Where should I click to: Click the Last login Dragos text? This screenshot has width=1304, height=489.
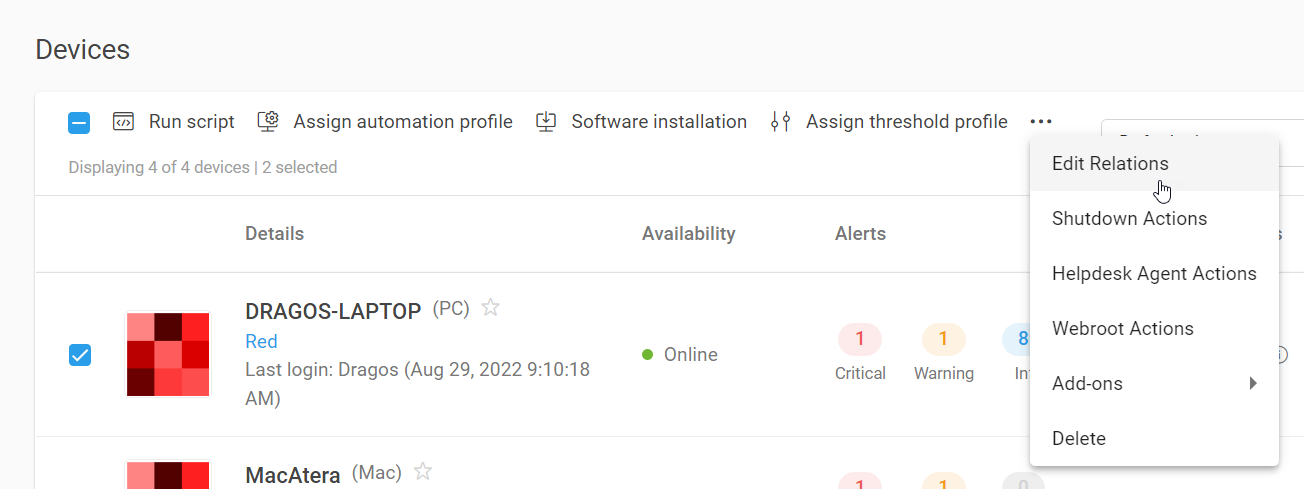coord(417,384)
